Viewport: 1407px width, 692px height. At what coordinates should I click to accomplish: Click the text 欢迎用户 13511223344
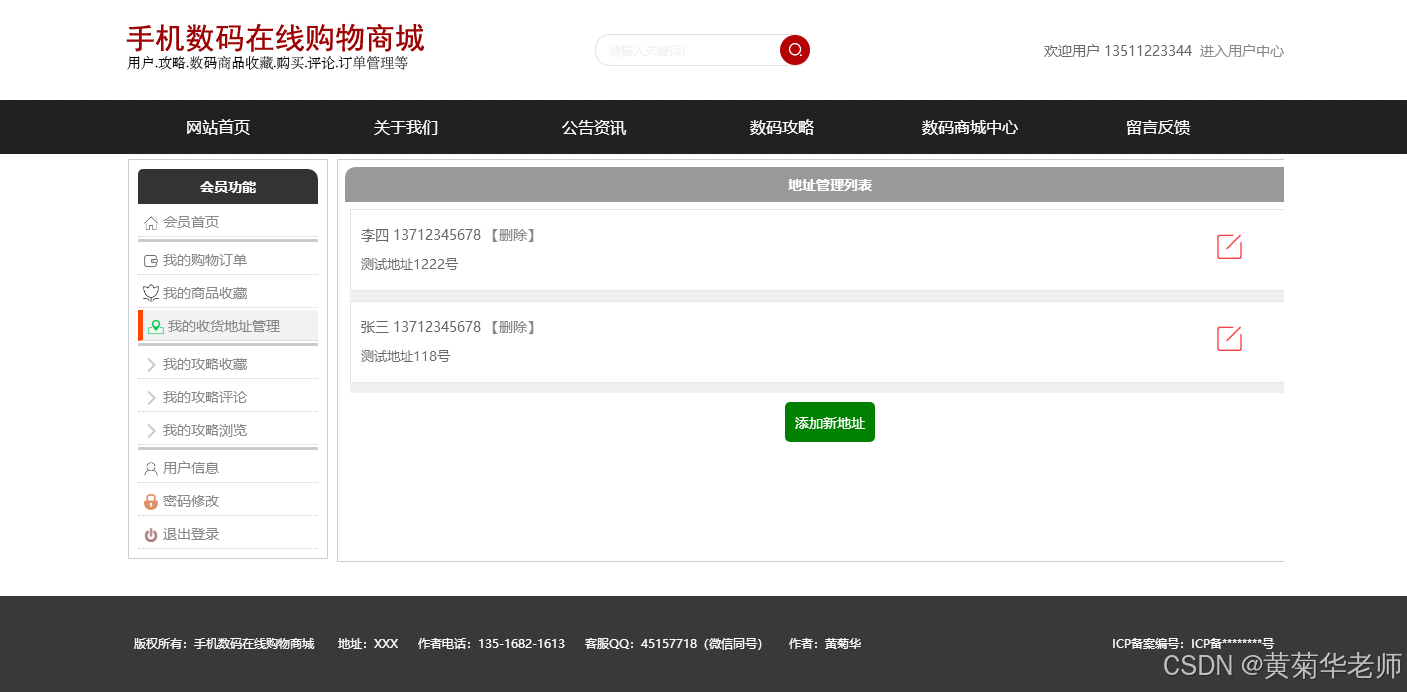click(1118, 51)
